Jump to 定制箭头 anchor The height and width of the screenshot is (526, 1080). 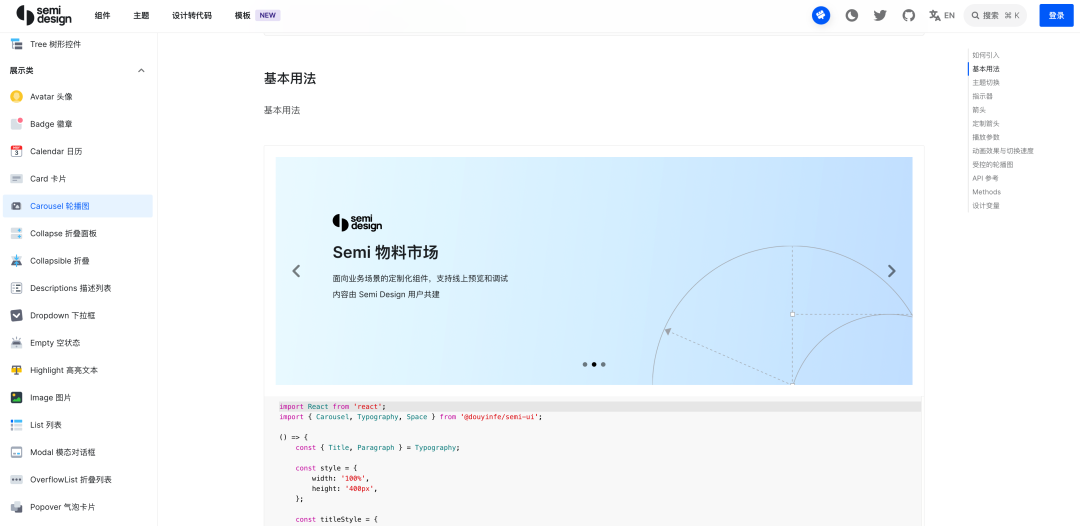(x=986, y=123)
